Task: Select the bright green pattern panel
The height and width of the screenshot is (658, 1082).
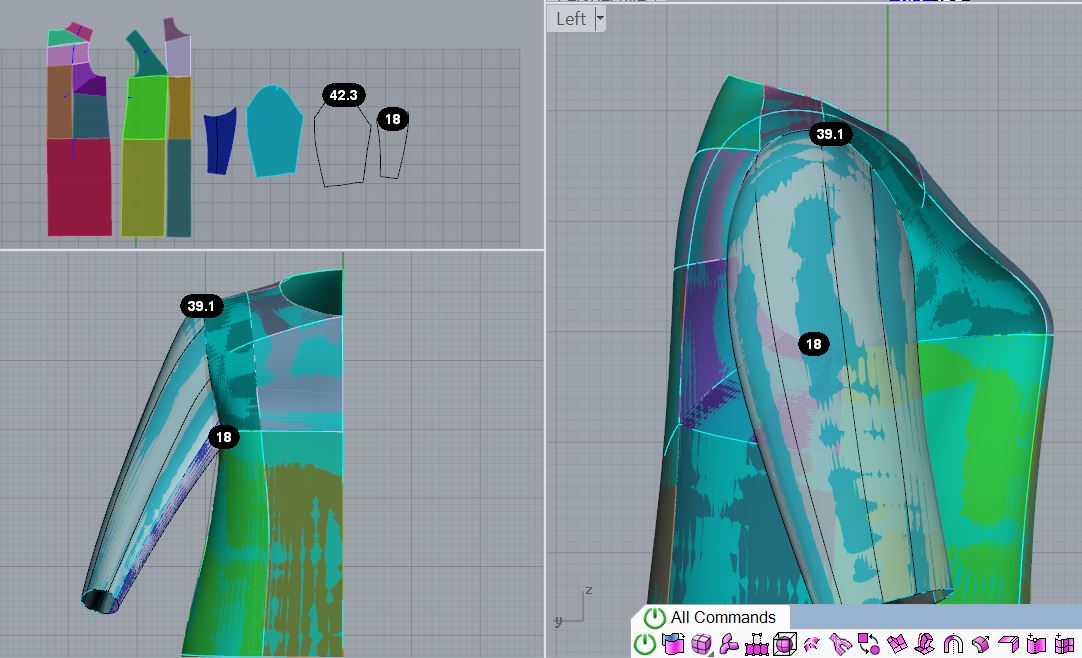Action: click(146, 108)
